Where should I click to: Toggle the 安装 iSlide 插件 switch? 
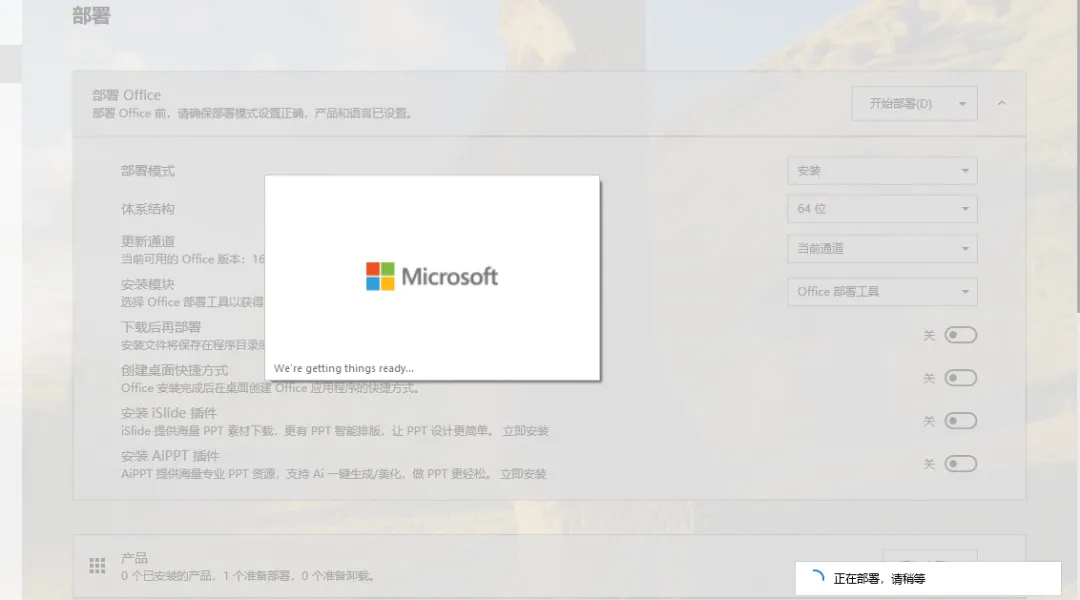(960, 421)
